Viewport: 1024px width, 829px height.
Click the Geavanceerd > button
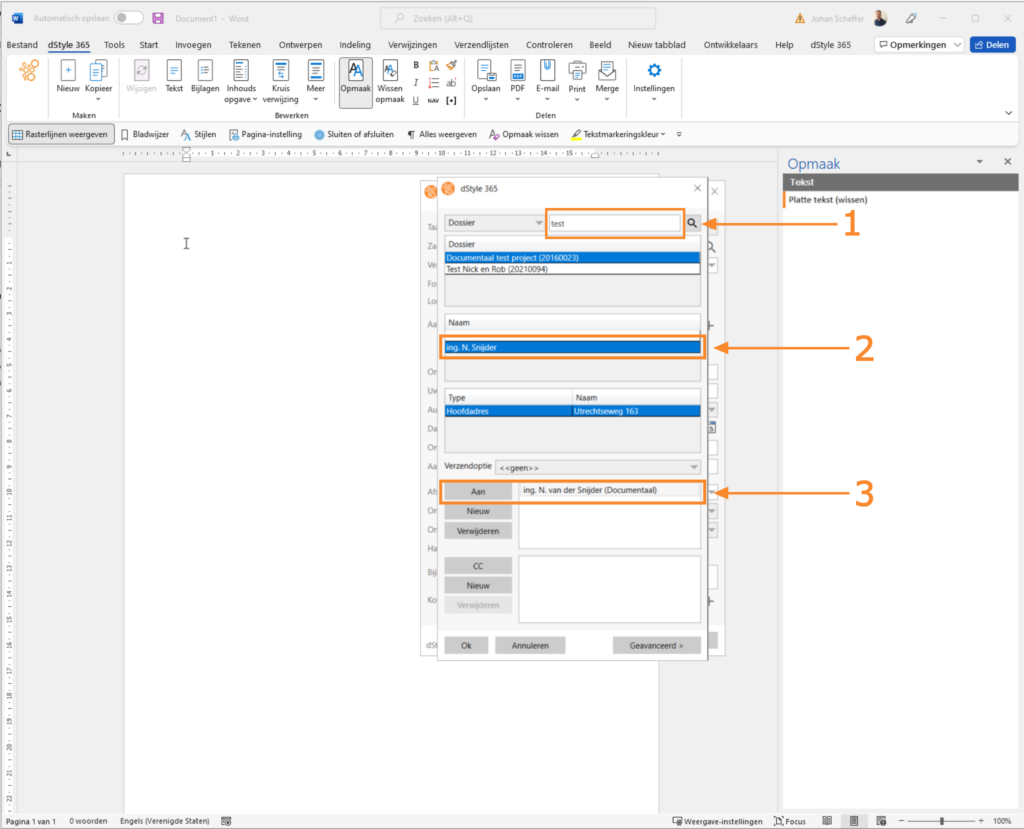pos(656,645)
